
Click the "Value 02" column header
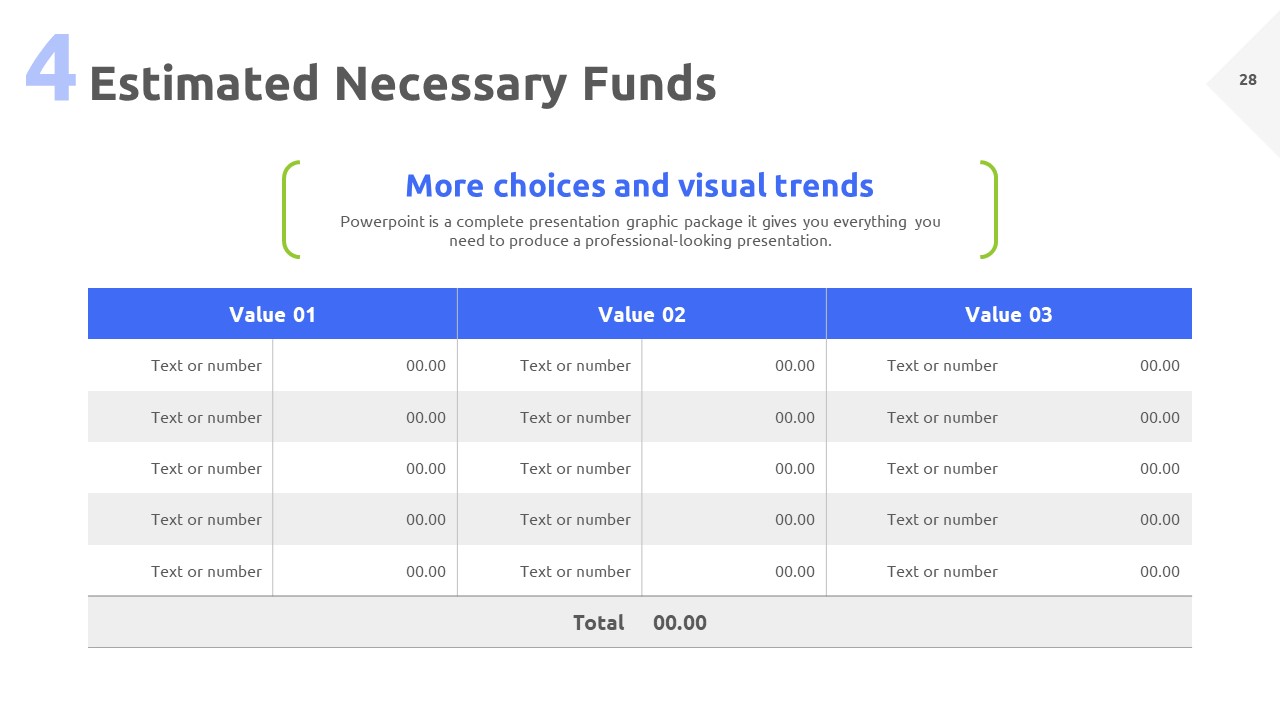pyautogui.click(x=641, y=315)
